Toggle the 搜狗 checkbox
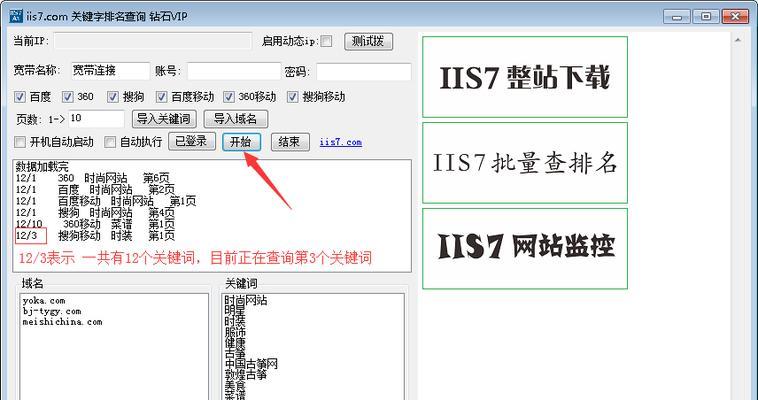 point(113,97)
